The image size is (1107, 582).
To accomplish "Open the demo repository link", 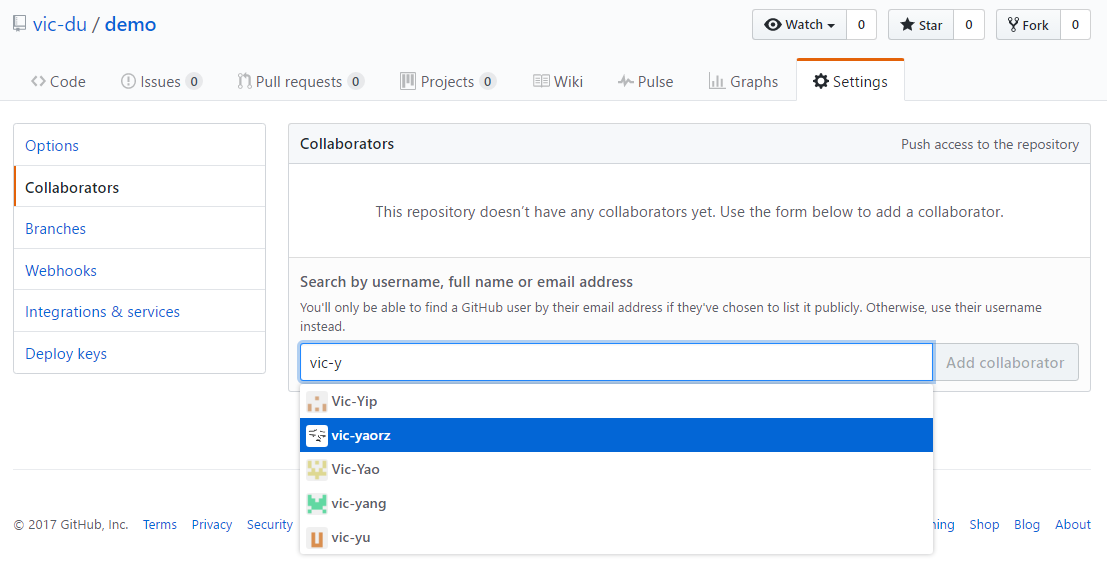I will tap(131, 24).
